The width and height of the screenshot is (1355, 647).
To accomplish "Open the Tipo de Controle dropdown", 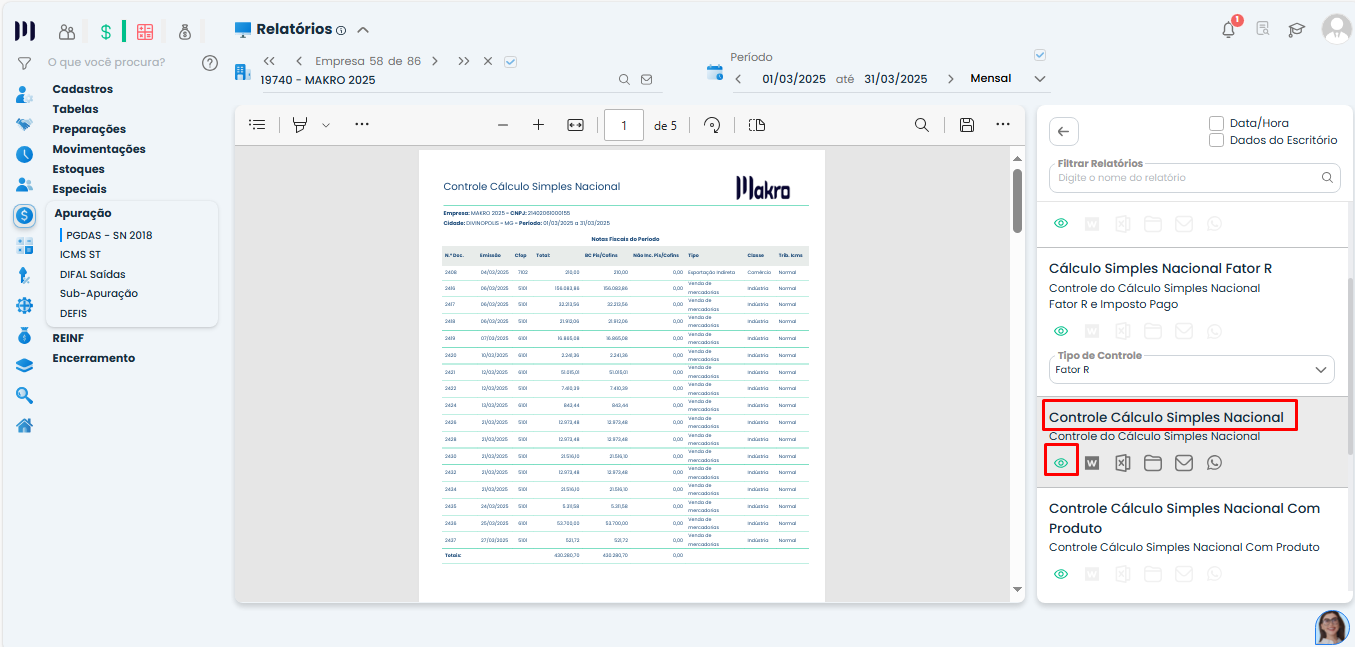I will (x=1194, y=370).
